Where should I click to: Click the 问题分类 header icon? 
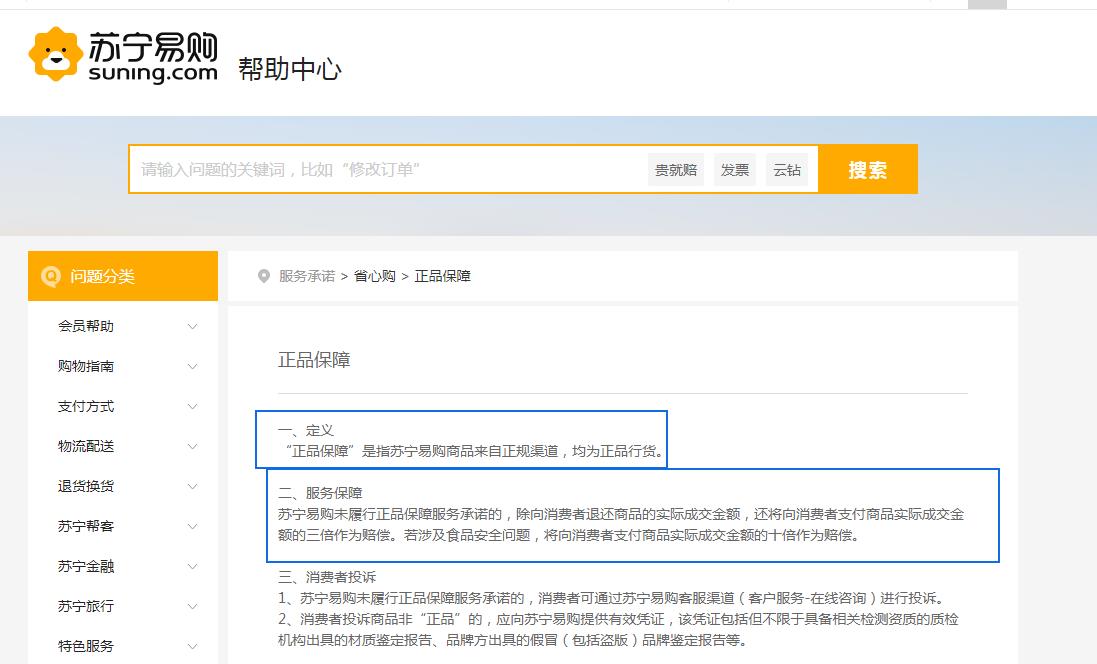[x=49, y=276]
